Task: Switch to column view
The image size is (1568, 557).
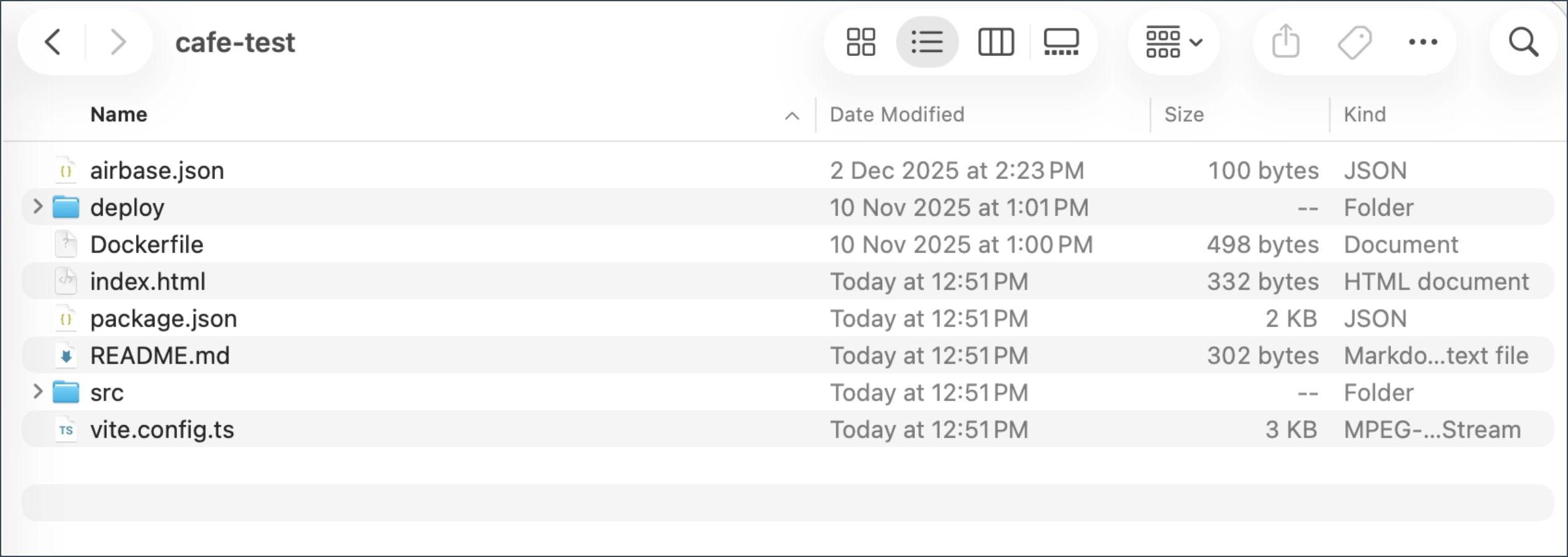Action: (x=996, y=42)
